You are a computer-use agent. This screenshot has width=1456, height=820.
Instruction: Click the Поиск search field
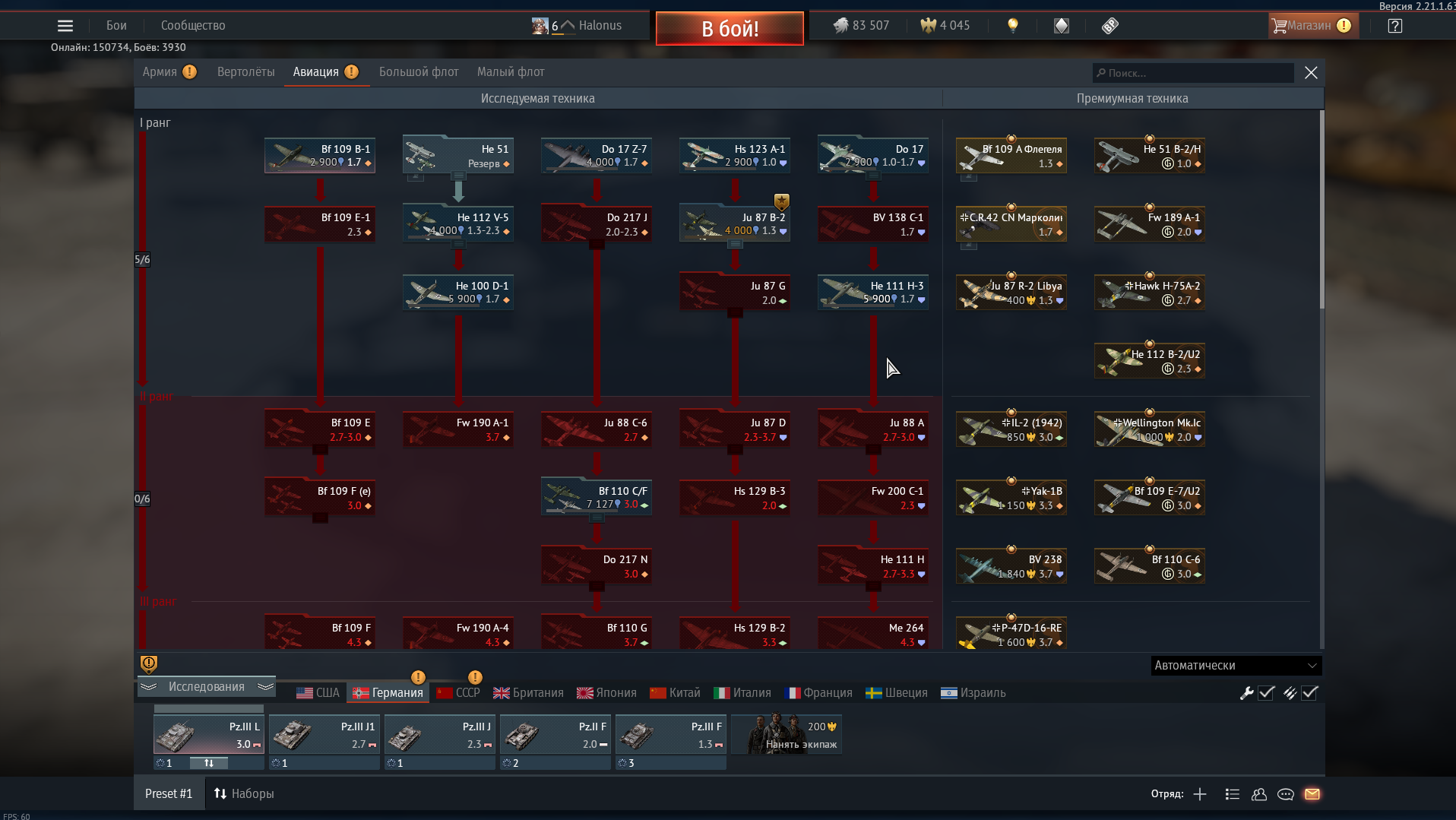click(x=1193, y=73)
